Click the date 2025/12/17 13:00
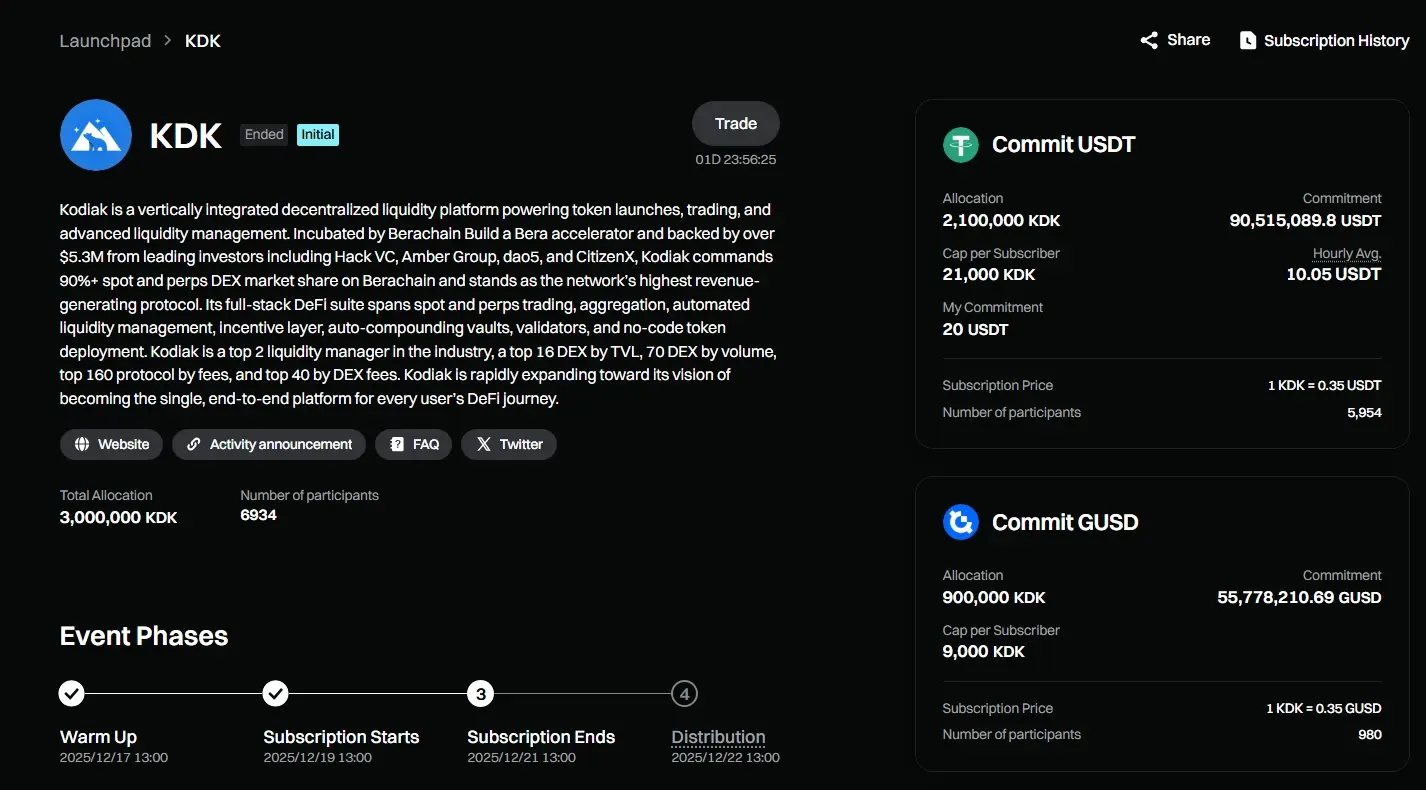Screen dimensions: 1426x790 (x=114, y=758)
